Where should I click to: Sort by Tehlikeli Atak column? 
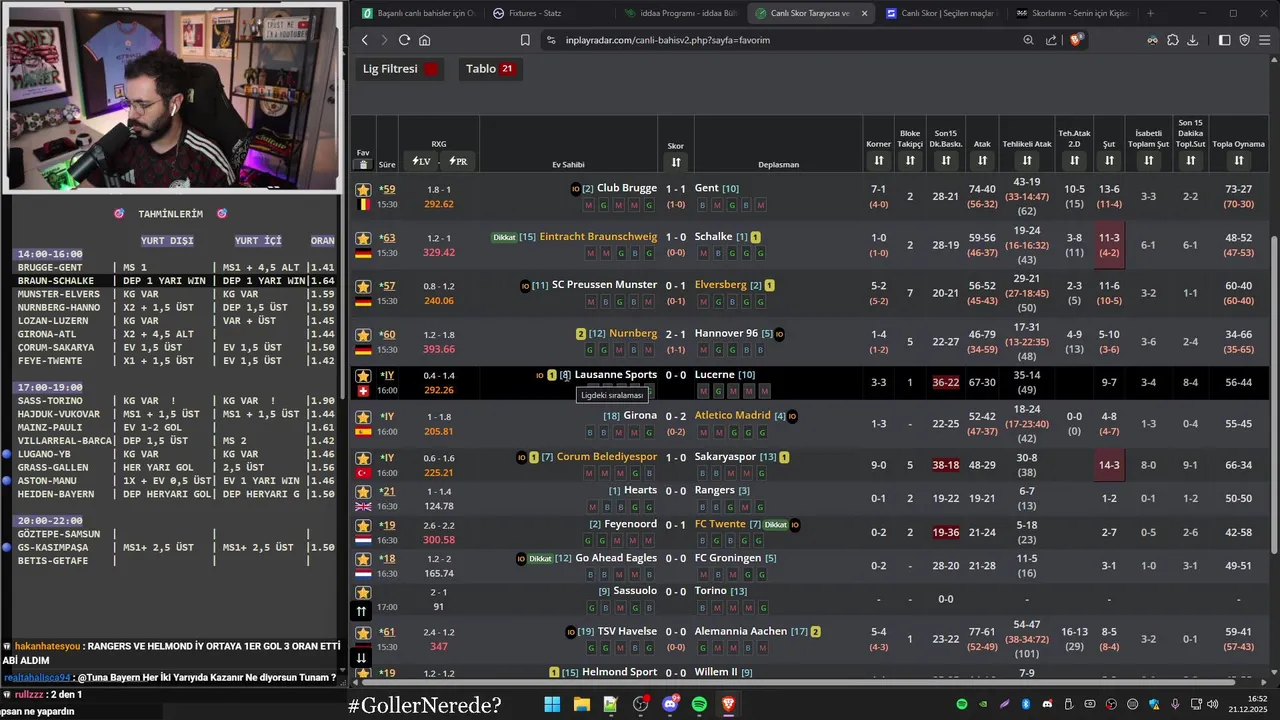click(1027, 161)
